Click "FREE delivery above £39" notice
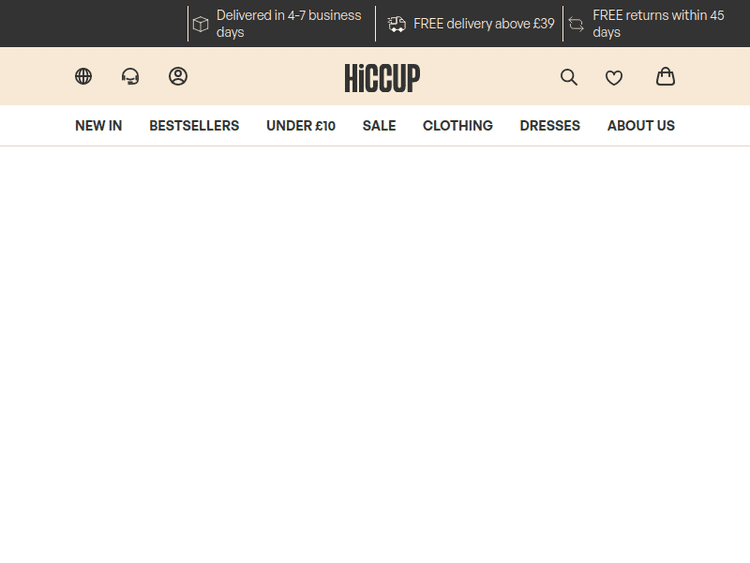 [x=484, y=24]
